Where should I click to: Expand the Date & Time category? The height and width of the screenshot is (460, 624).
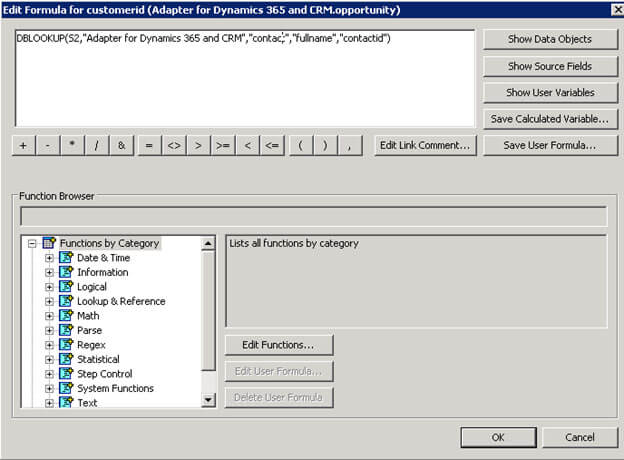[49, 258]
